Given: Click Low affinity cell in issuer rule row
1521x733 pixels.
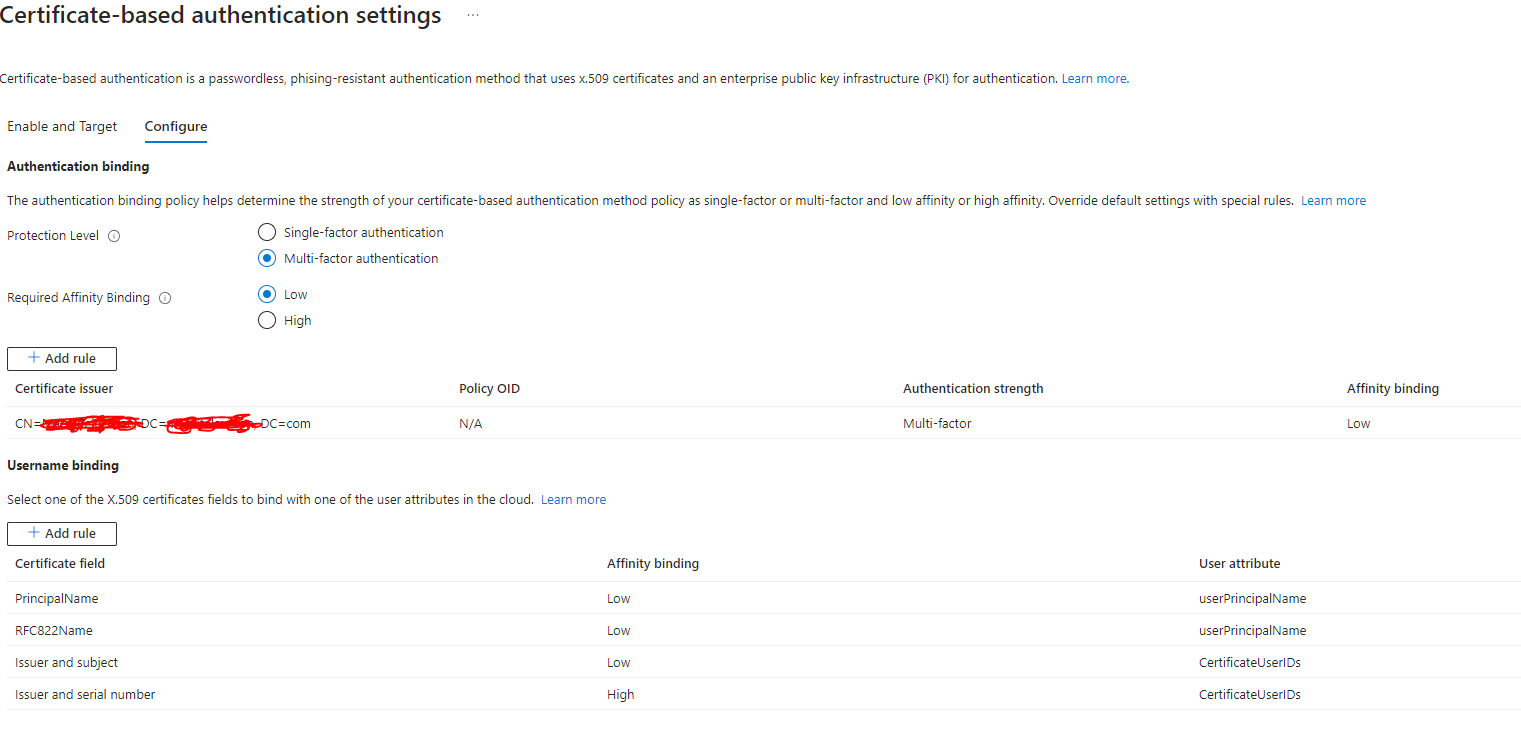Looking at the screenshot, I should click(x=1358, y=423).
